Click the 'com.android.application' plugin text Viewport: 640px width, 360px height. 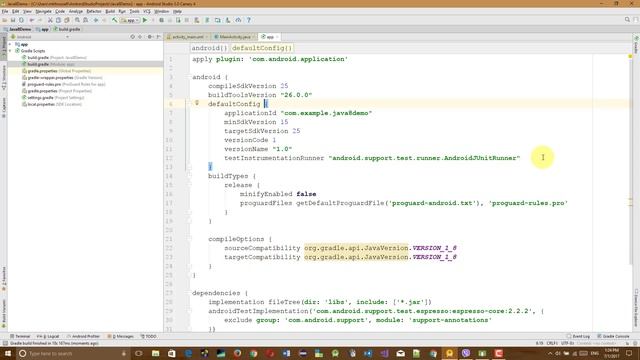298,59
